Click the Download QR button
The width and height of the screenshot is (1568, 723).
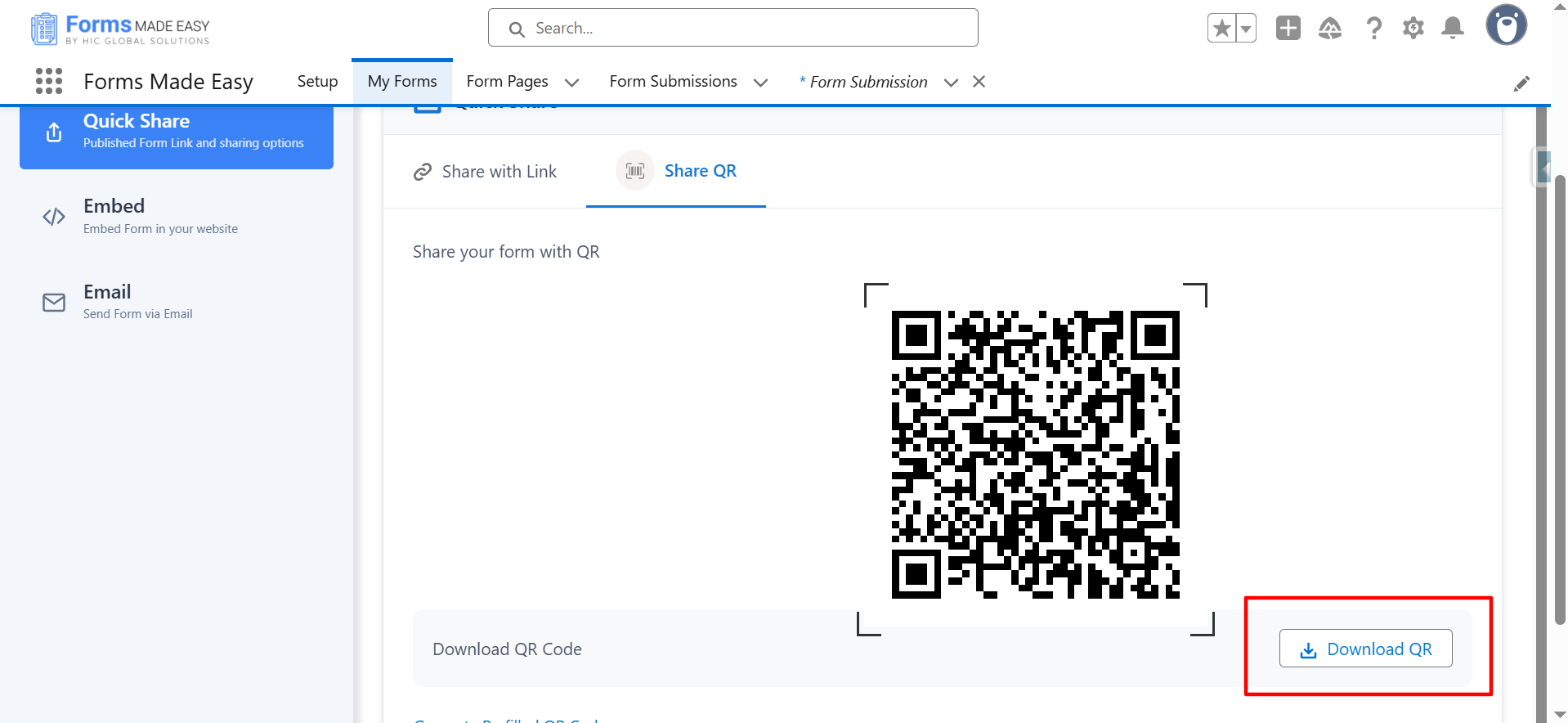point(1365,649)
